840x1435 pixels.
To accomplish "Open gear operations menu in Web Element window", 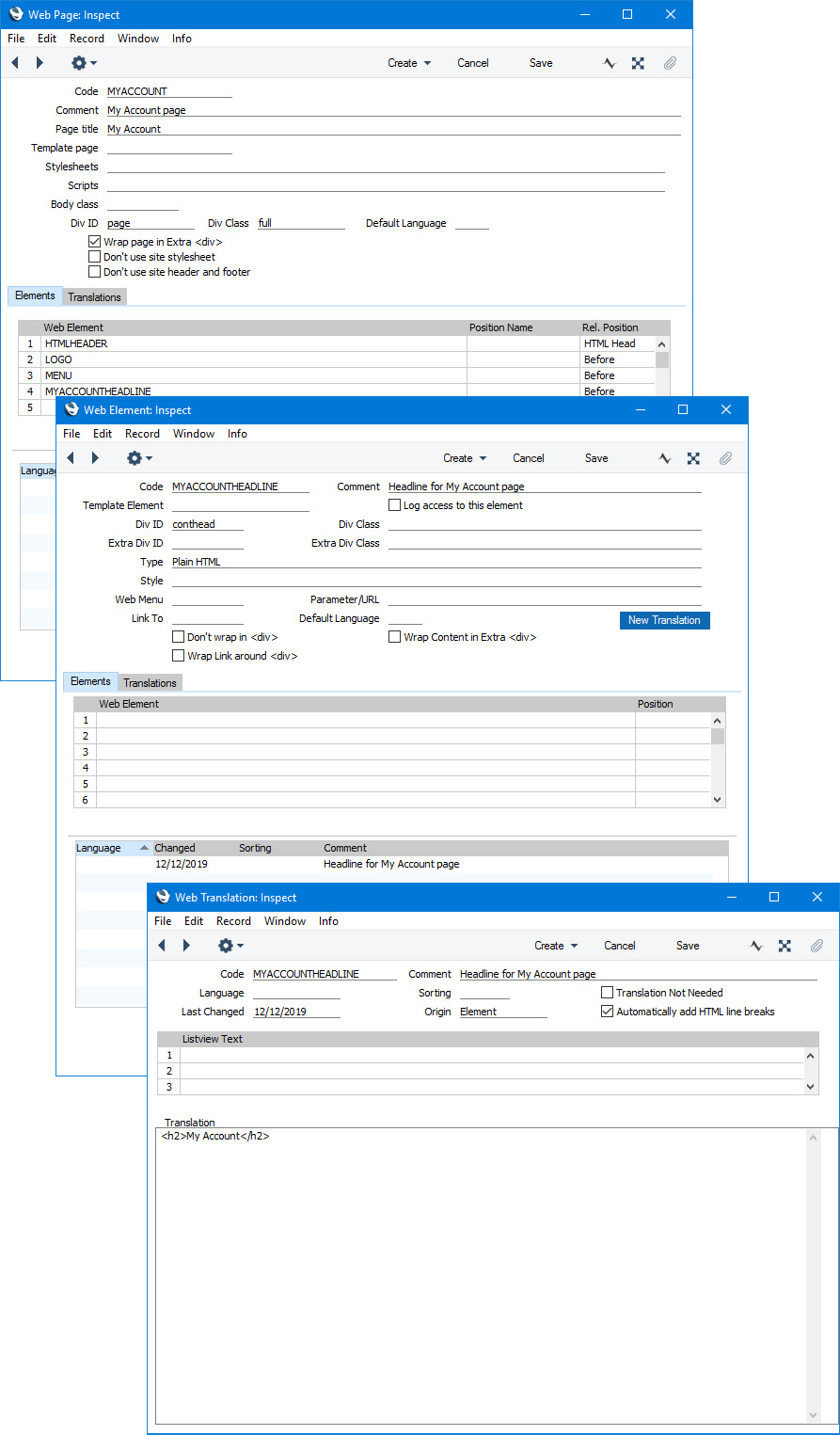I will click(139, 458).
